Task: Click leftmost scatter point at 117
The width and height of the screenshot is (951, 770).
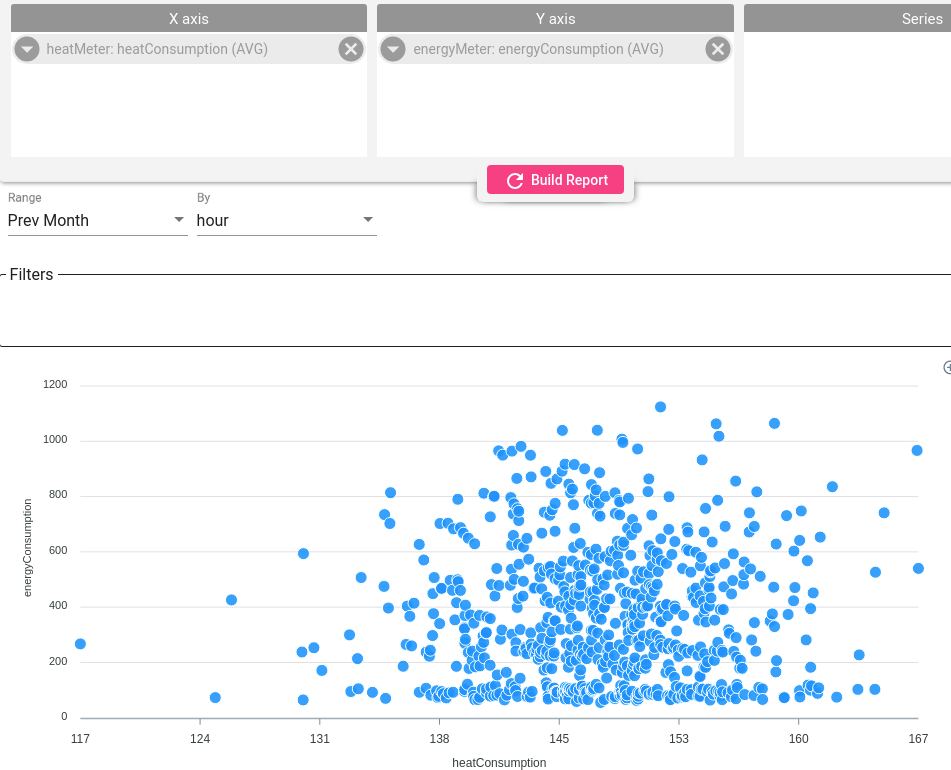Action: (80, 644)
